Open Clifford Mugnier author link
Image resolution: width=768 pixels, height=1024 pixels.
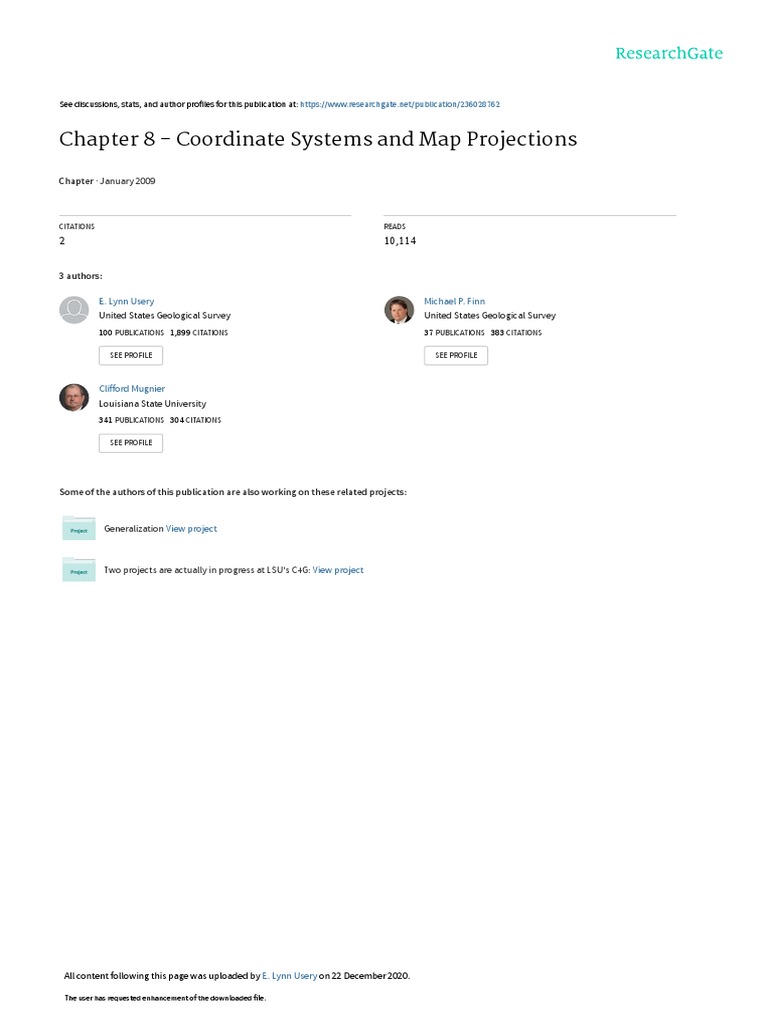[x=132, y=388]
